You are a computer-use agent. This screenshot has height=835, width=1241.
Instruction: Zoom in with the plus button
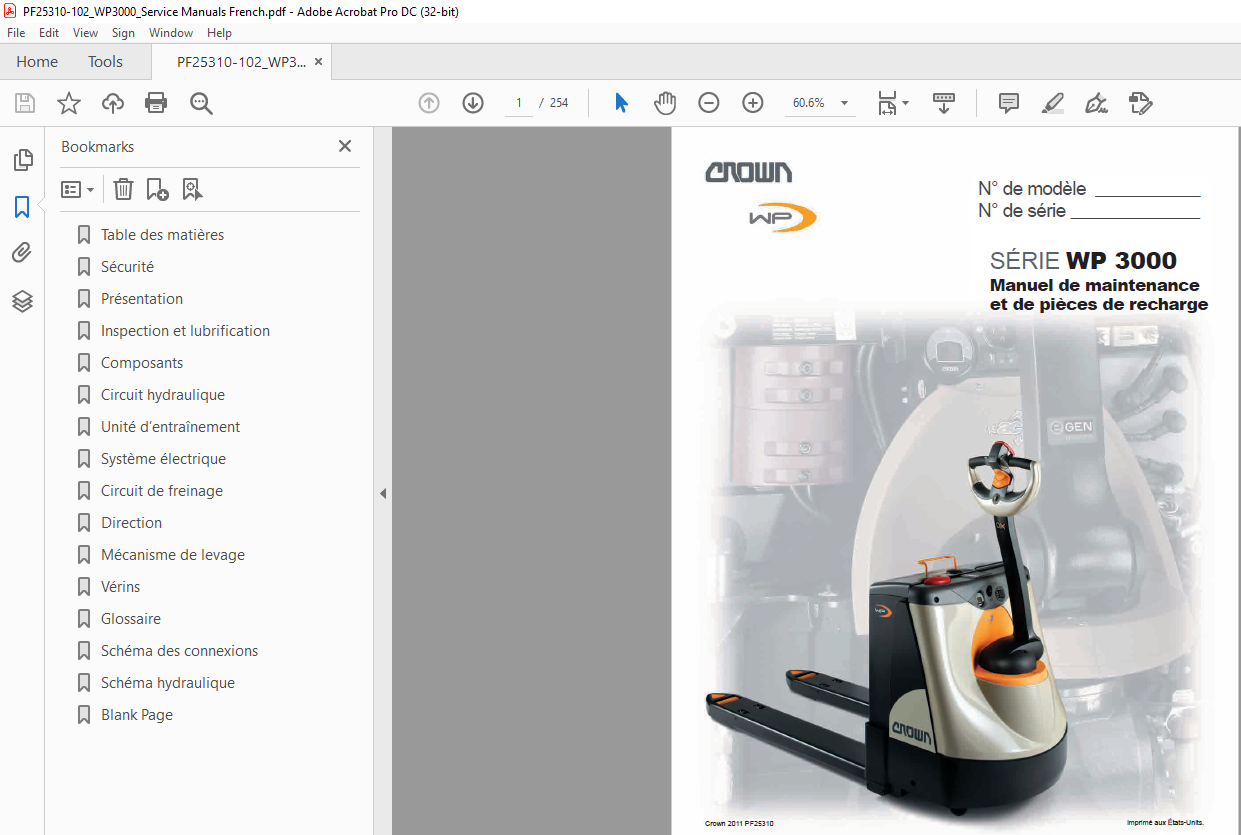tap(753, 103)
